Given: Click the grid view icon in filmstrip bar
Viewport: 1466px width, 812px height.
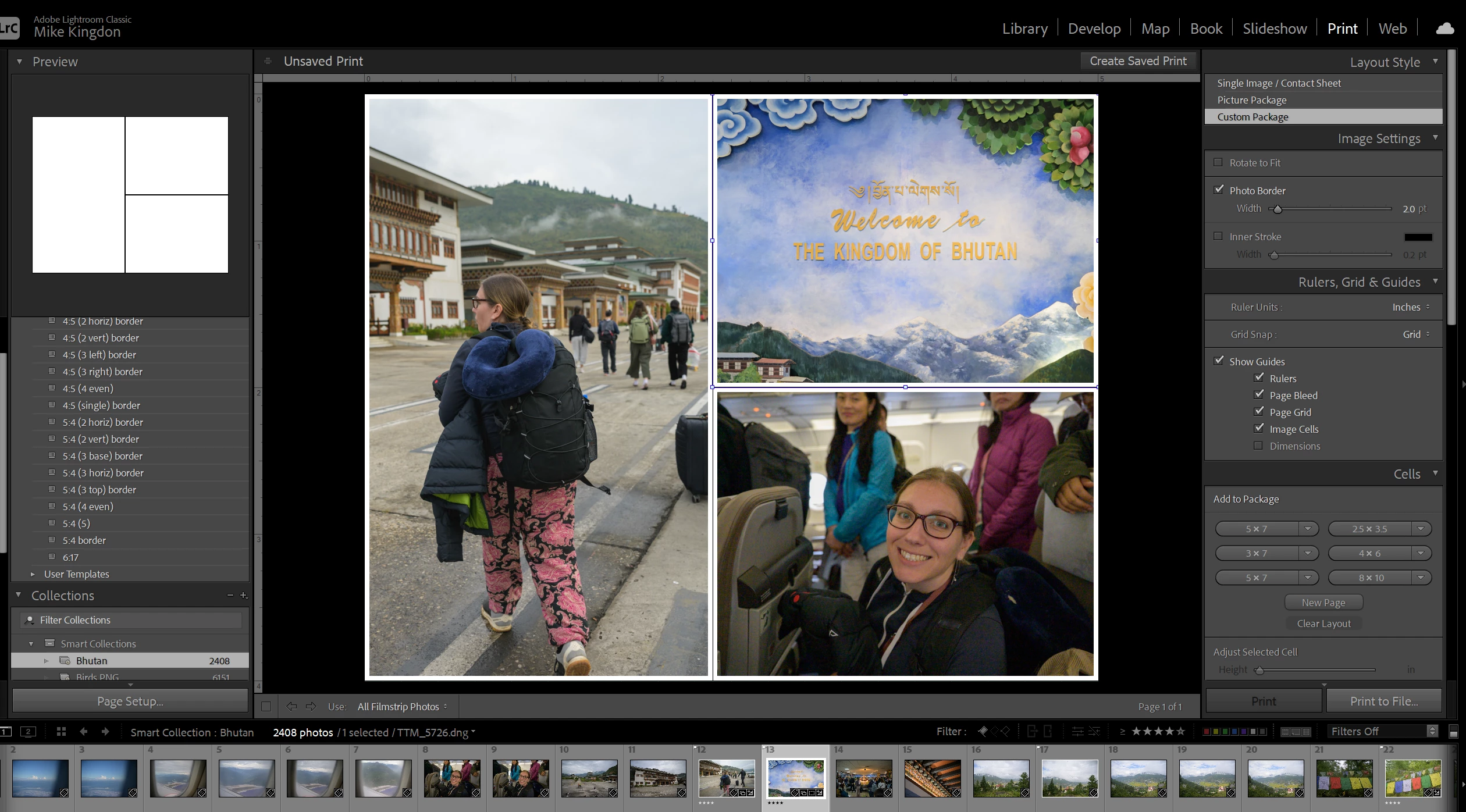Looking at the screenshot, I should coord(61,732).
